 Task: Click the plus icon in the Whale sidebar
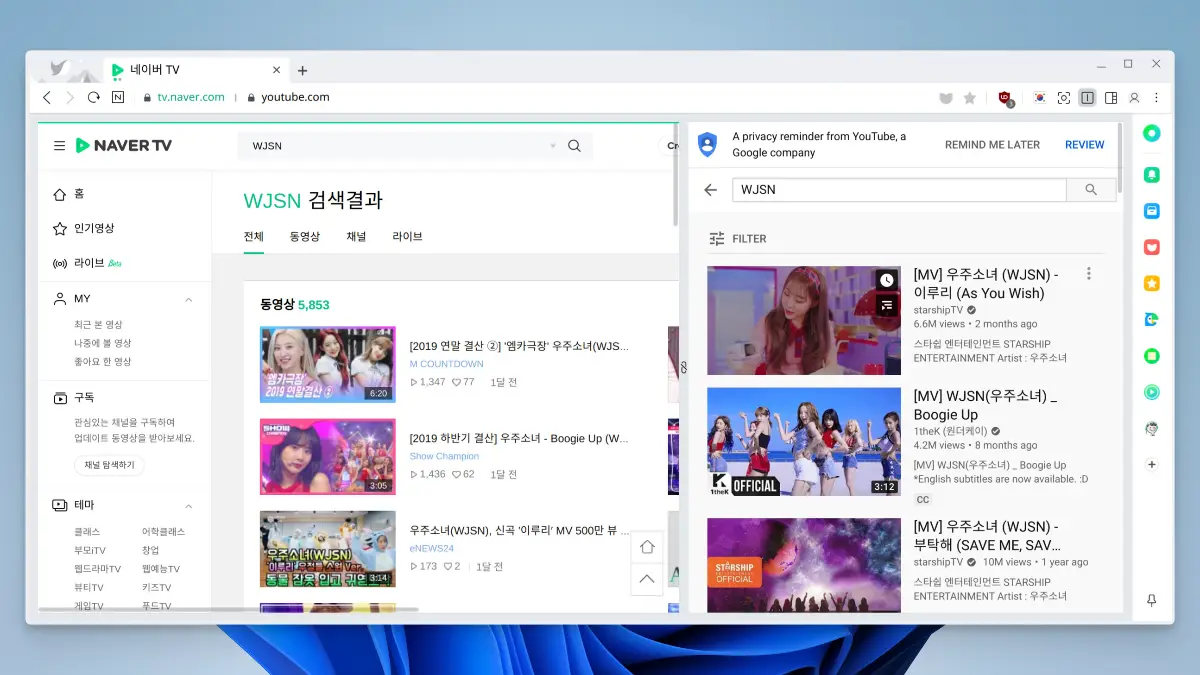[1151, 464]
